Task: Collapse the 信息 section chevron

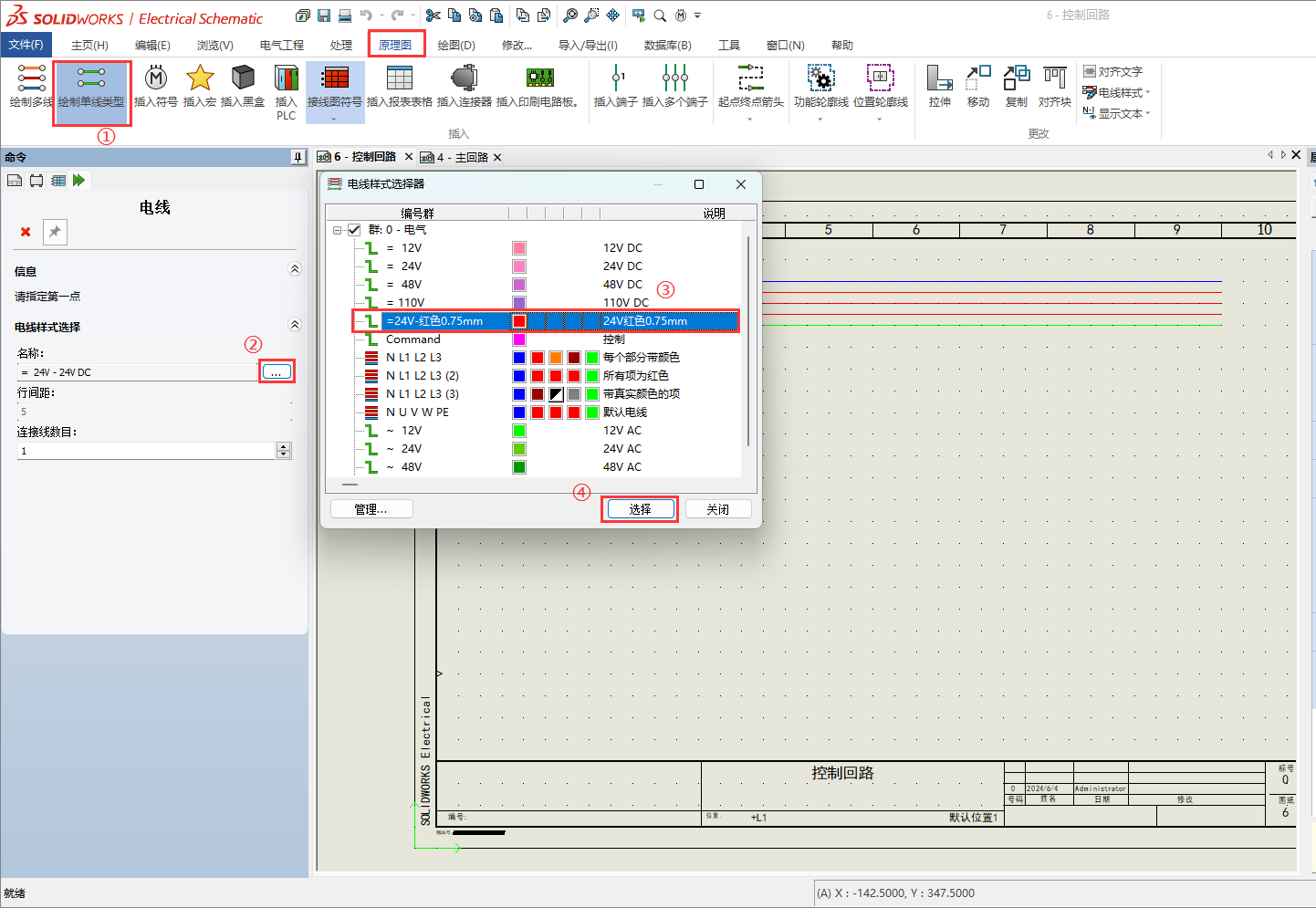Action: (x=294, y=269)
